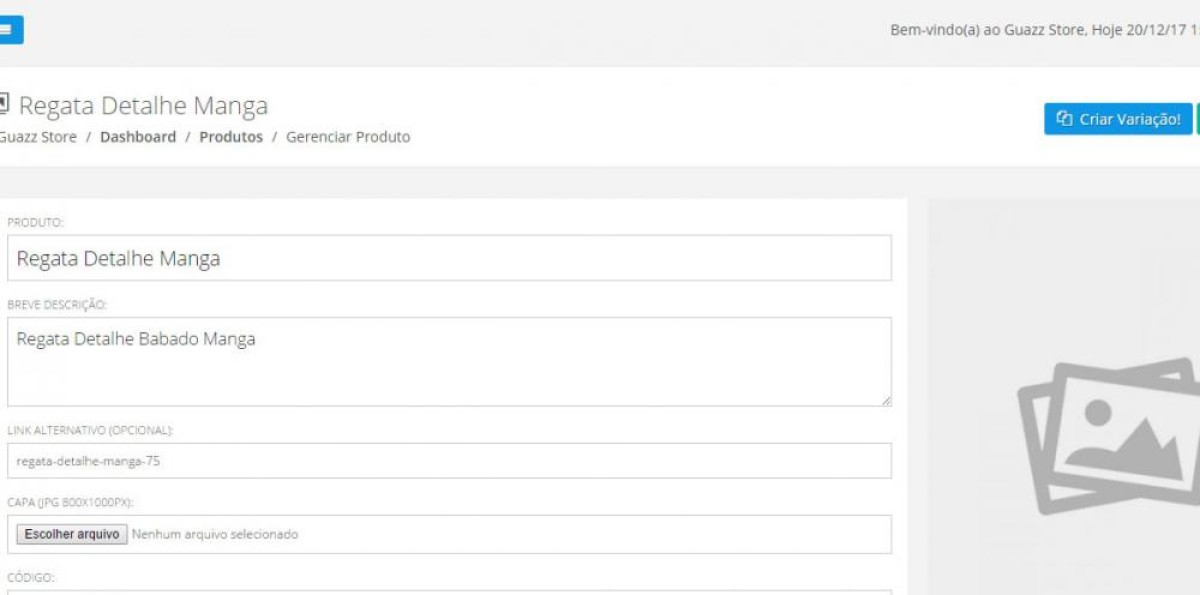
Task: Click the CÓDIGO: label
Action: (31, 577)
